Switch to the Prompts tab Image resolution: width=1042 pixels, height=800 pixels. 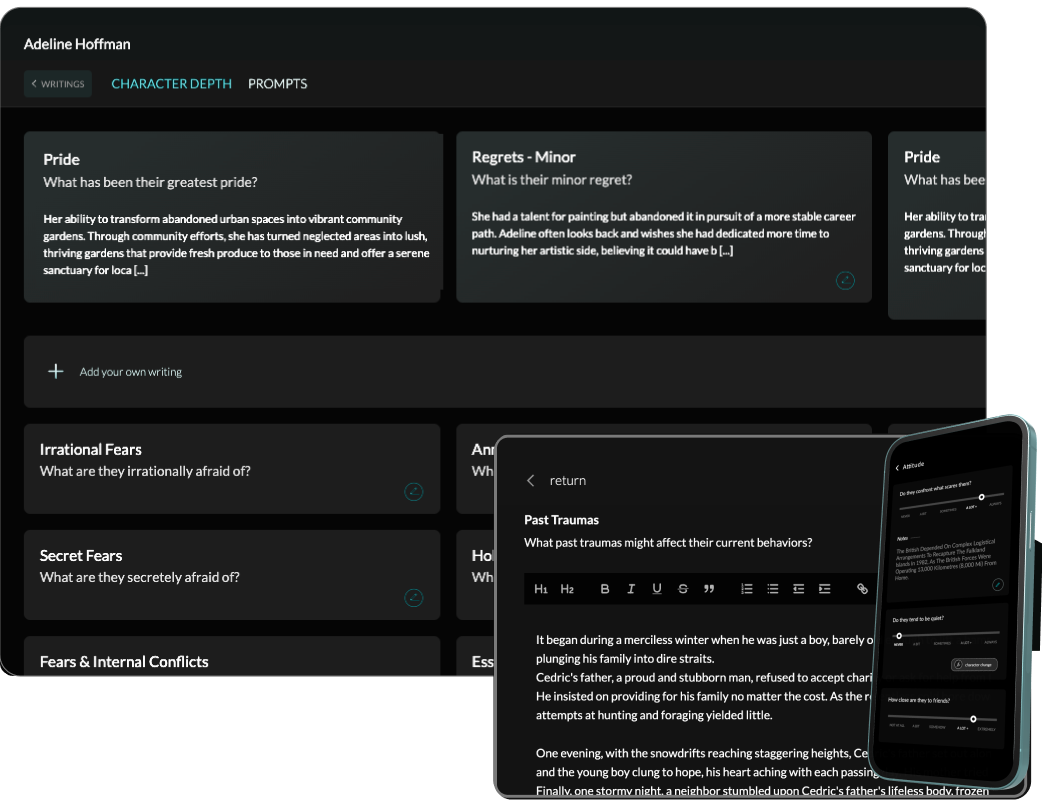pyautogui.click(x=278, y=84)
